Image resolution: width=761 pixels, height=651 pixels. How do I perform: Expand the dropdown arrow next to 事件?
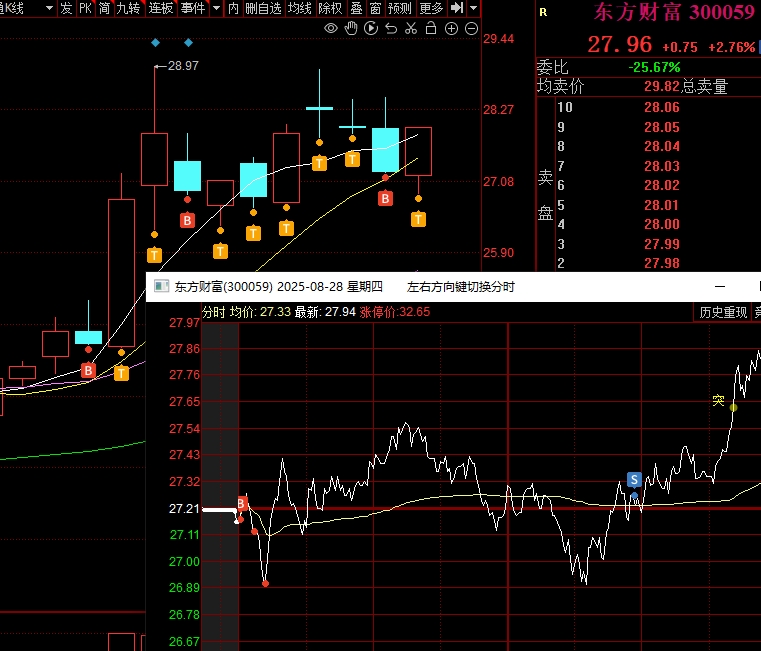[216, 8]
